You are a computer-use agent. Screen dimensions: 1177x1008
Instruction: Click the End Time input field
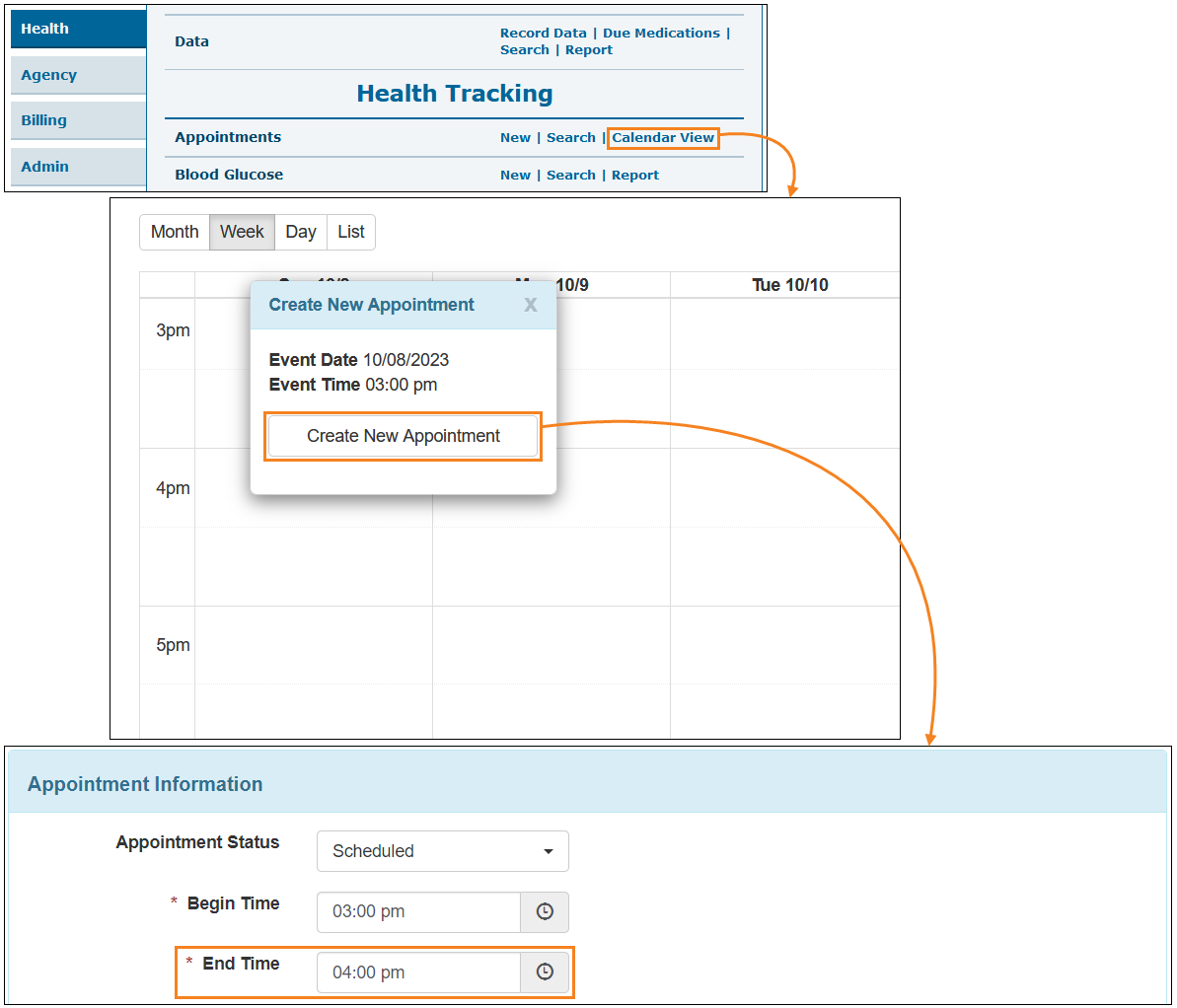click(419, 972)
